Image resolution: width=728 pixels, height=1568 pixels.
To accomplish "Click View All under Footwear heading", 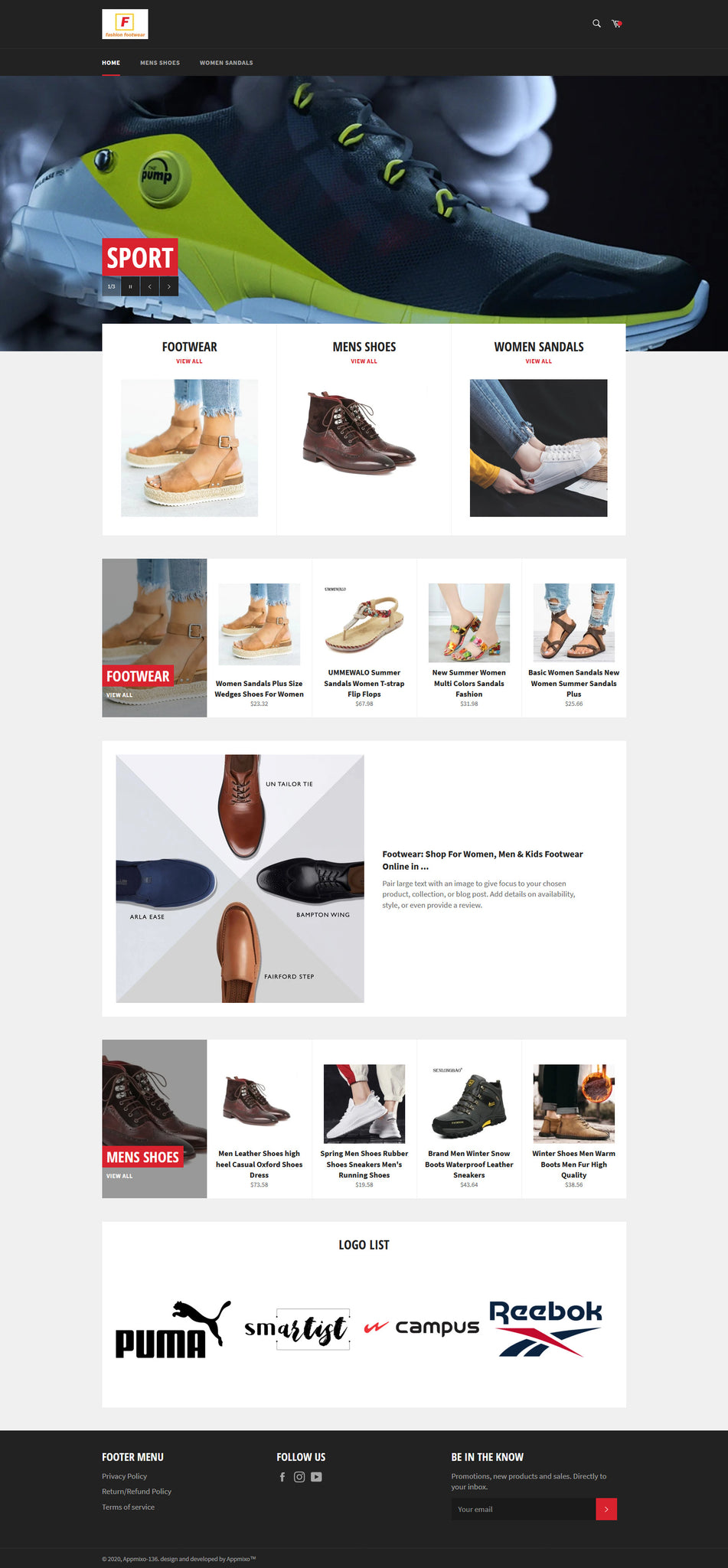I will coord(189,361).
